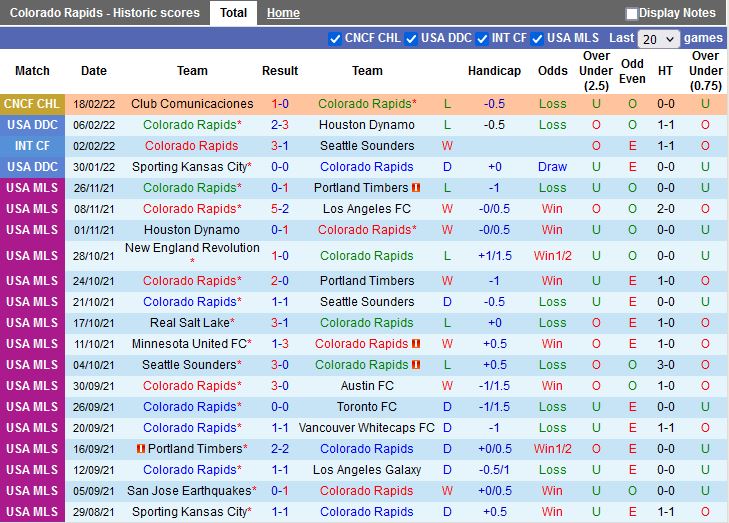This screenshot has width=729, height=523.
Task: Uncheck the CNCF CHL filter checkbox
Action: pos(335,39)
